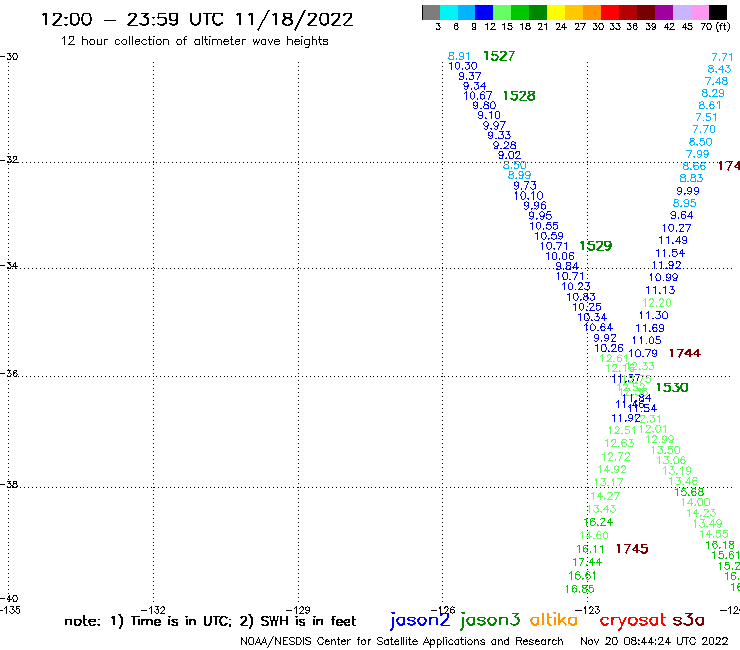Click the wave height value 14.92
740x650 pixels.
(x=612, y=470)
